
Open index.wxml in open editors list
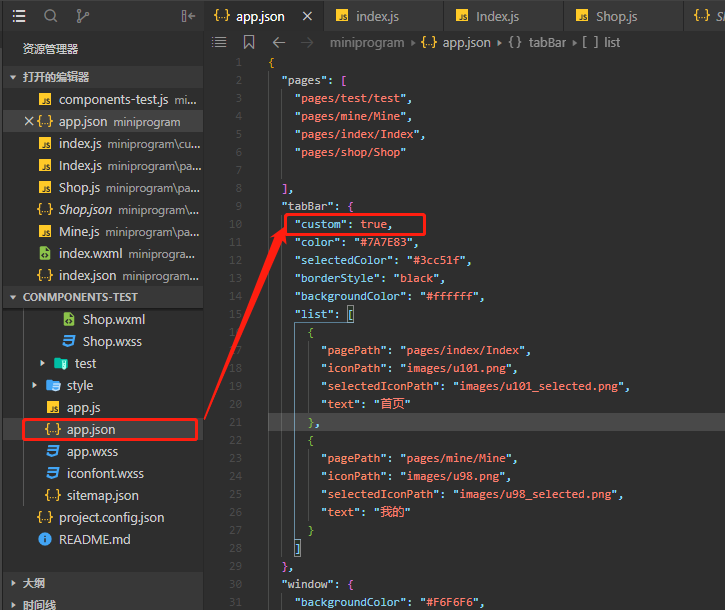pos(103,253)
